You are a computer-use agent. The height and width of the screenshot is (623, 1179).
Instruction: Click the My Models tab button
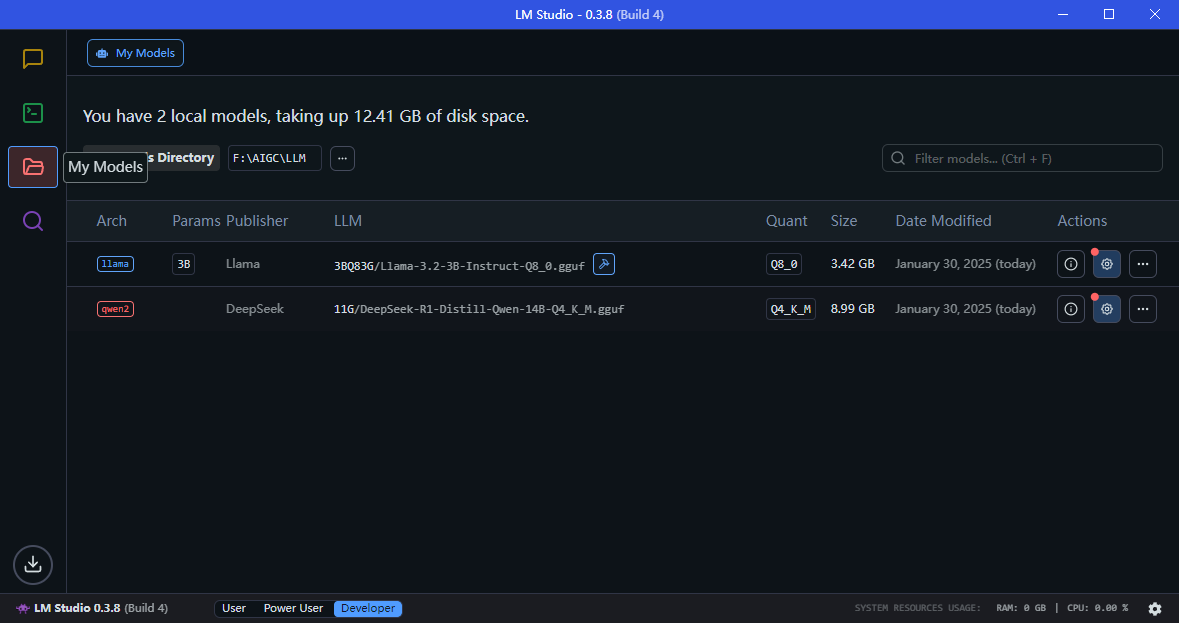[135, 53]
